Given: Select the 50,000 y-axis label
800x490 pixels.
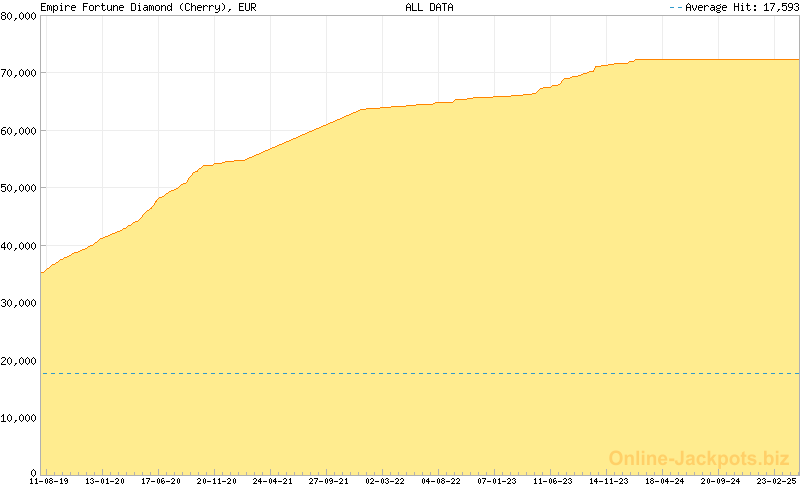Looking at the screenshot, I should click(x=18, y=188).
